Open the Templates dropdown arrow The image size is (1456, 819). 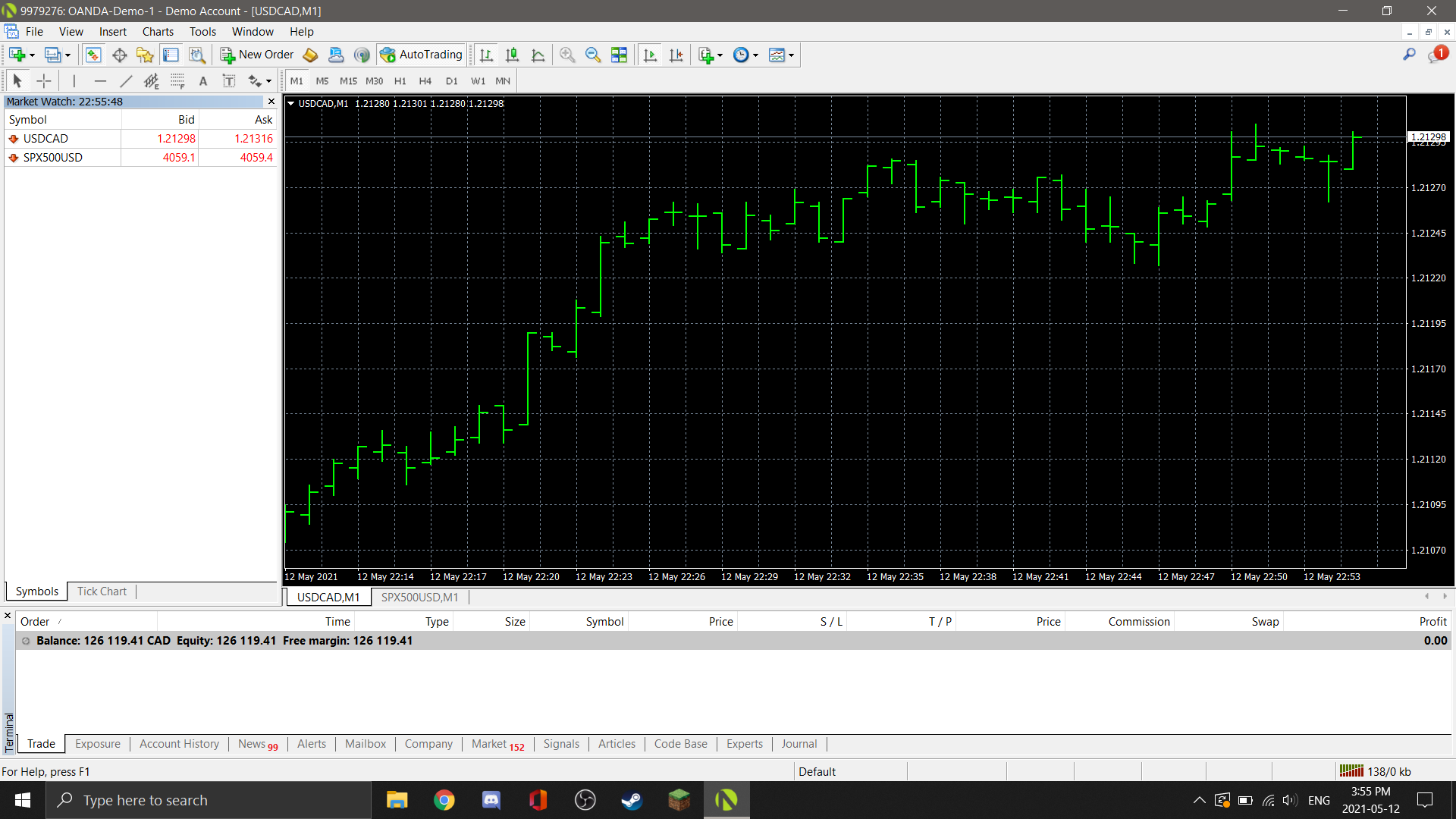[x=791, y=55]
